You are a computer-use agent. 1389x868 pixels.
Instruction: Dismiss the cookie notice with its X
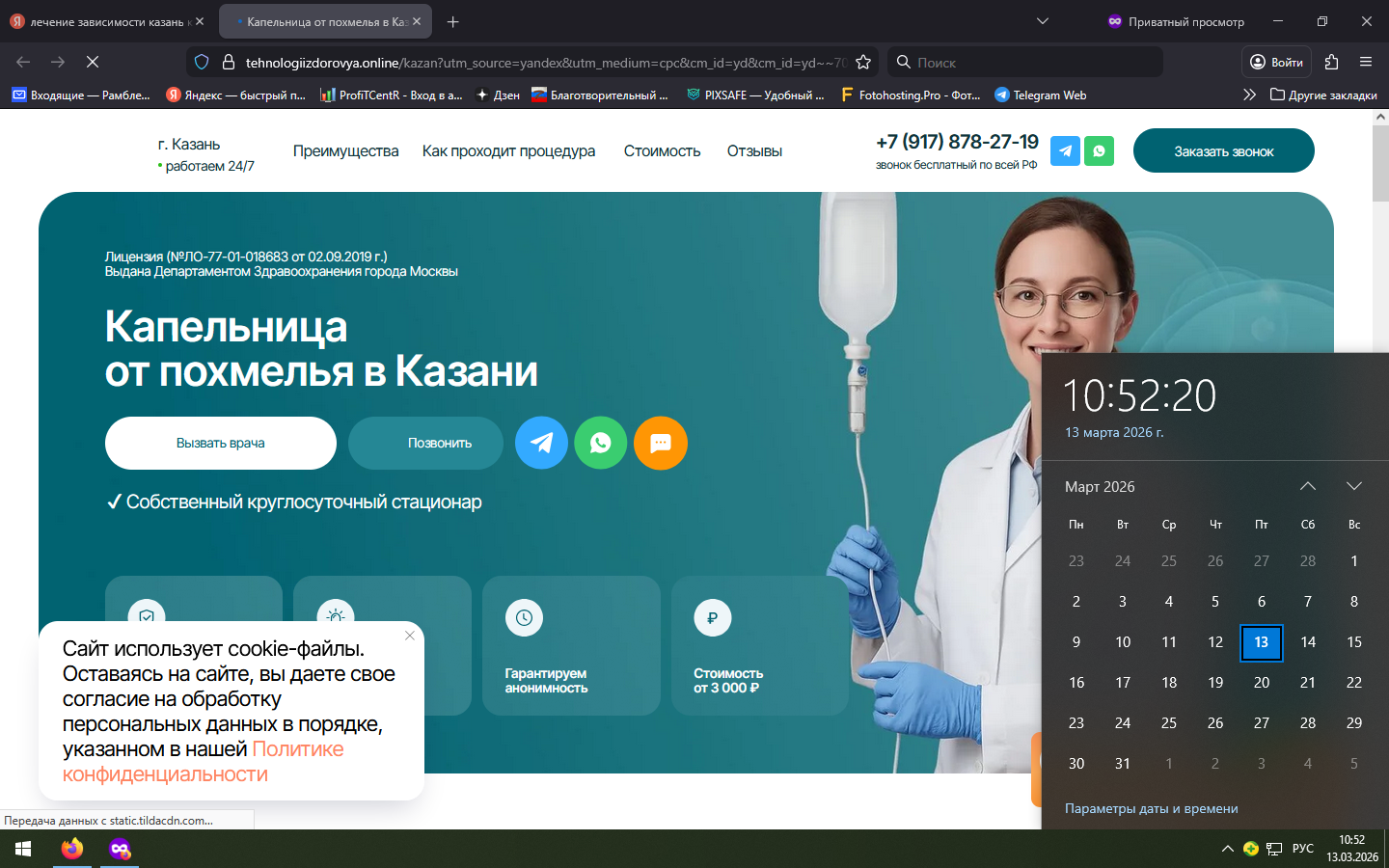click(x=410, y=636)
